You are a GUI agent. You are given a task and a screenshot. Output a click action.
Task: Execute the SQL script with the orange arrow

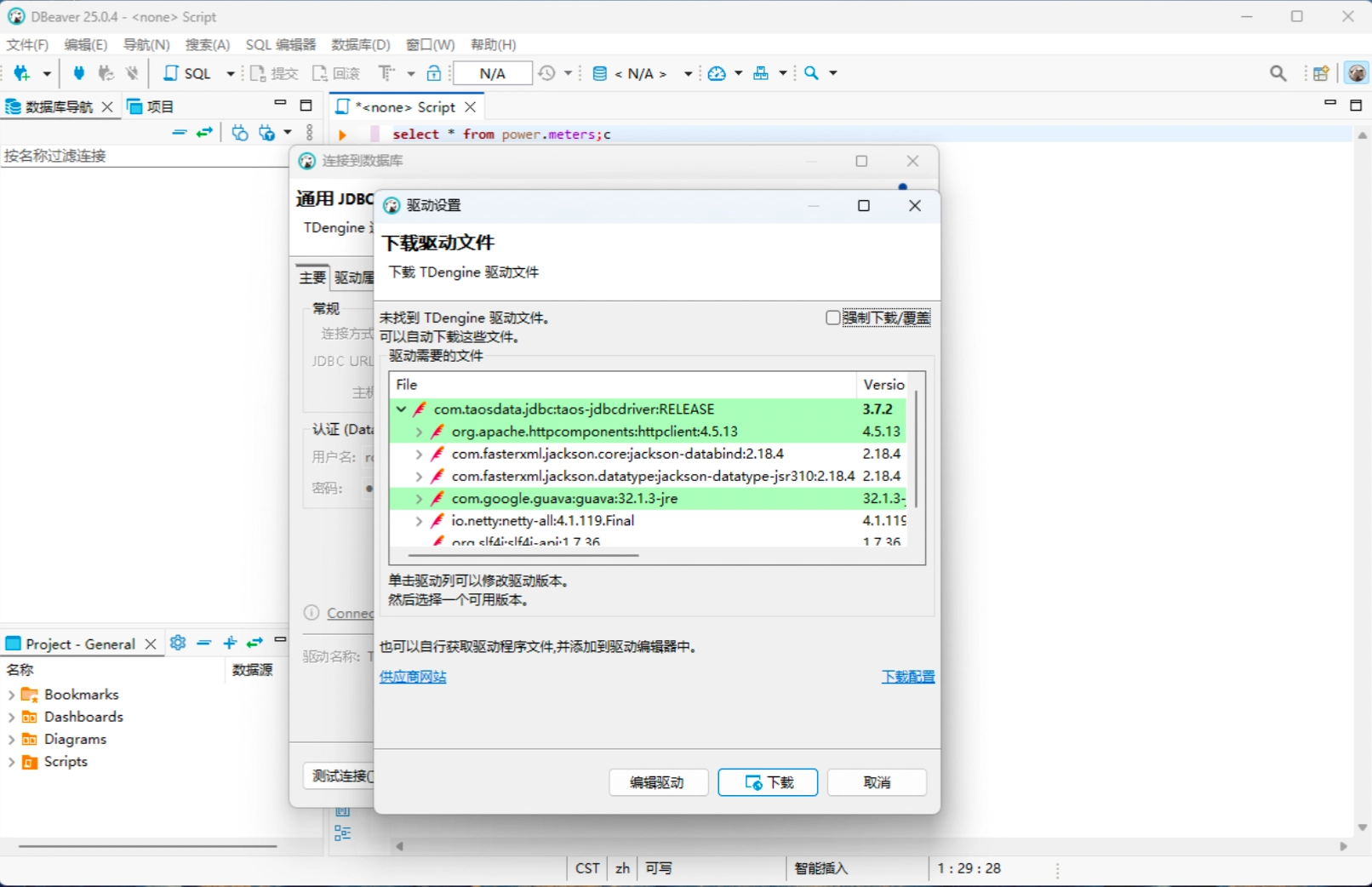tap(342, 134)
